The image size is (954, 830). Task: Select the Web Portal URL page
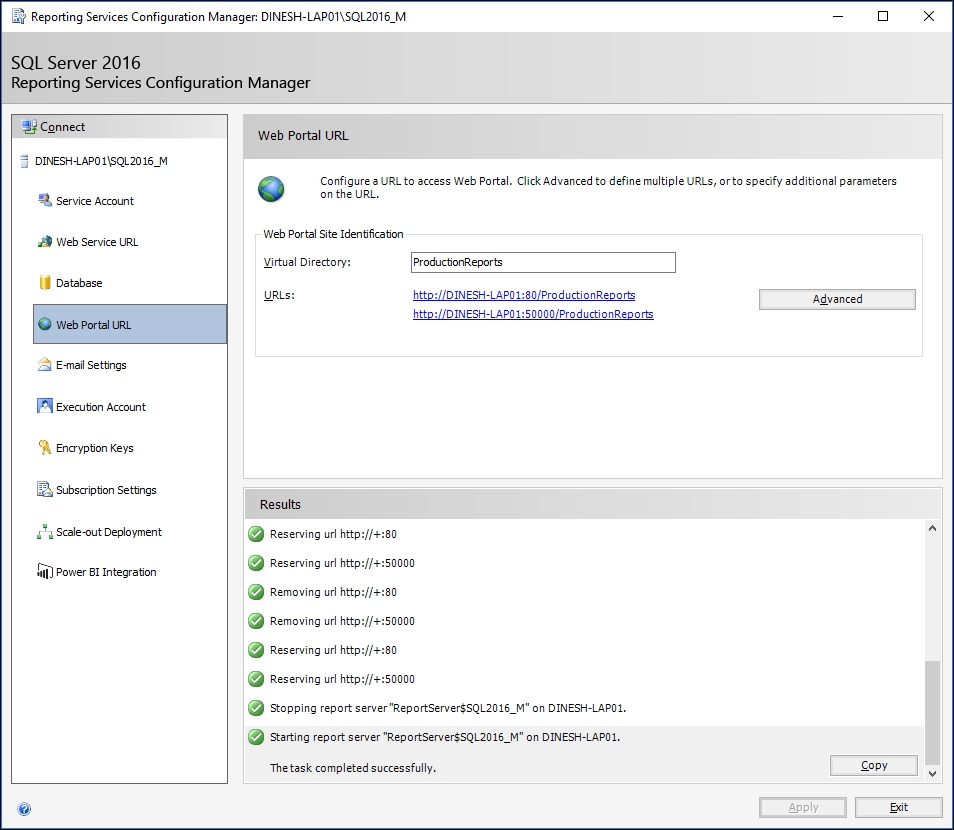[130, 324]
